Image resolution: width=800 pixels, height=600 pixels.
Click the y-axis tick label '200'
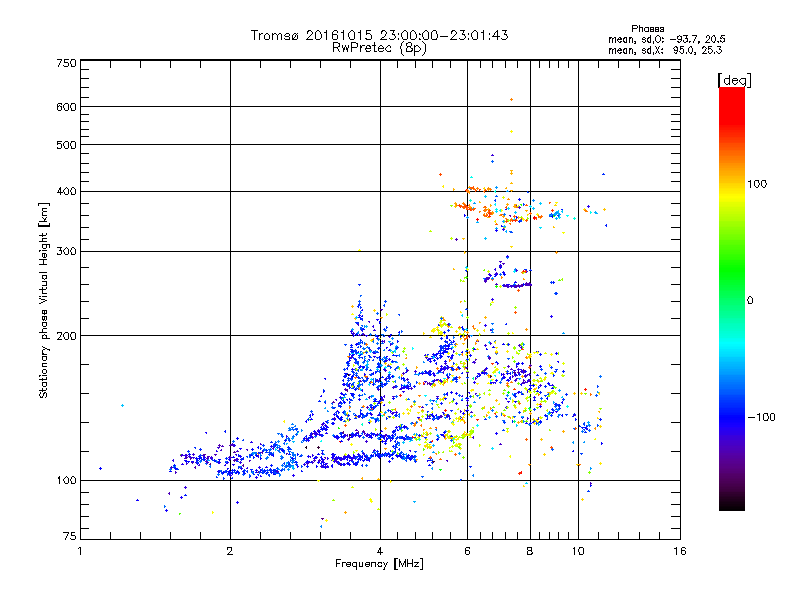click(66, 336)
